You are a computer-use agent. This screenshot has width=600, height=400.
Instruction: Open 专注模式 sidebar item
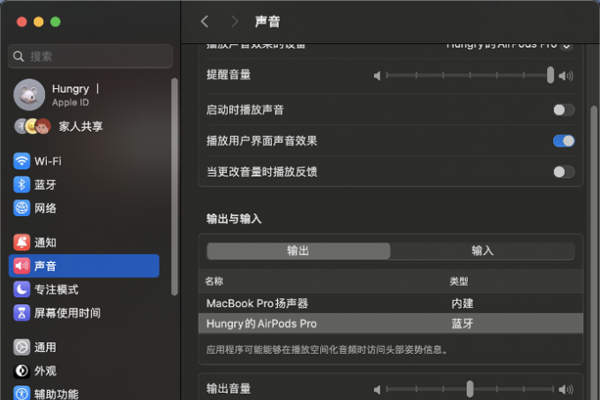pyautogui.click(x=84, y=289)
